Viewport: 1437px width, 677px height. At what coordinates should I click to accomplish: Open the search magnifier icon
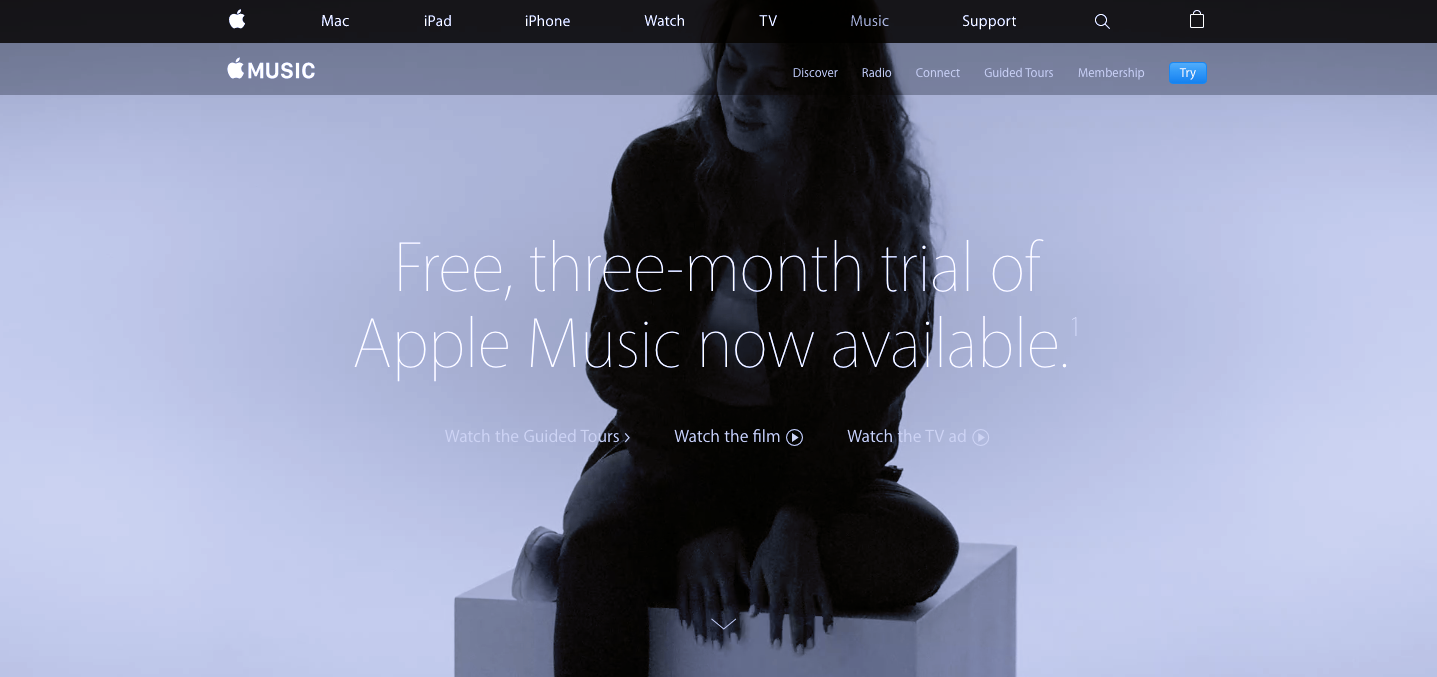1102,21
